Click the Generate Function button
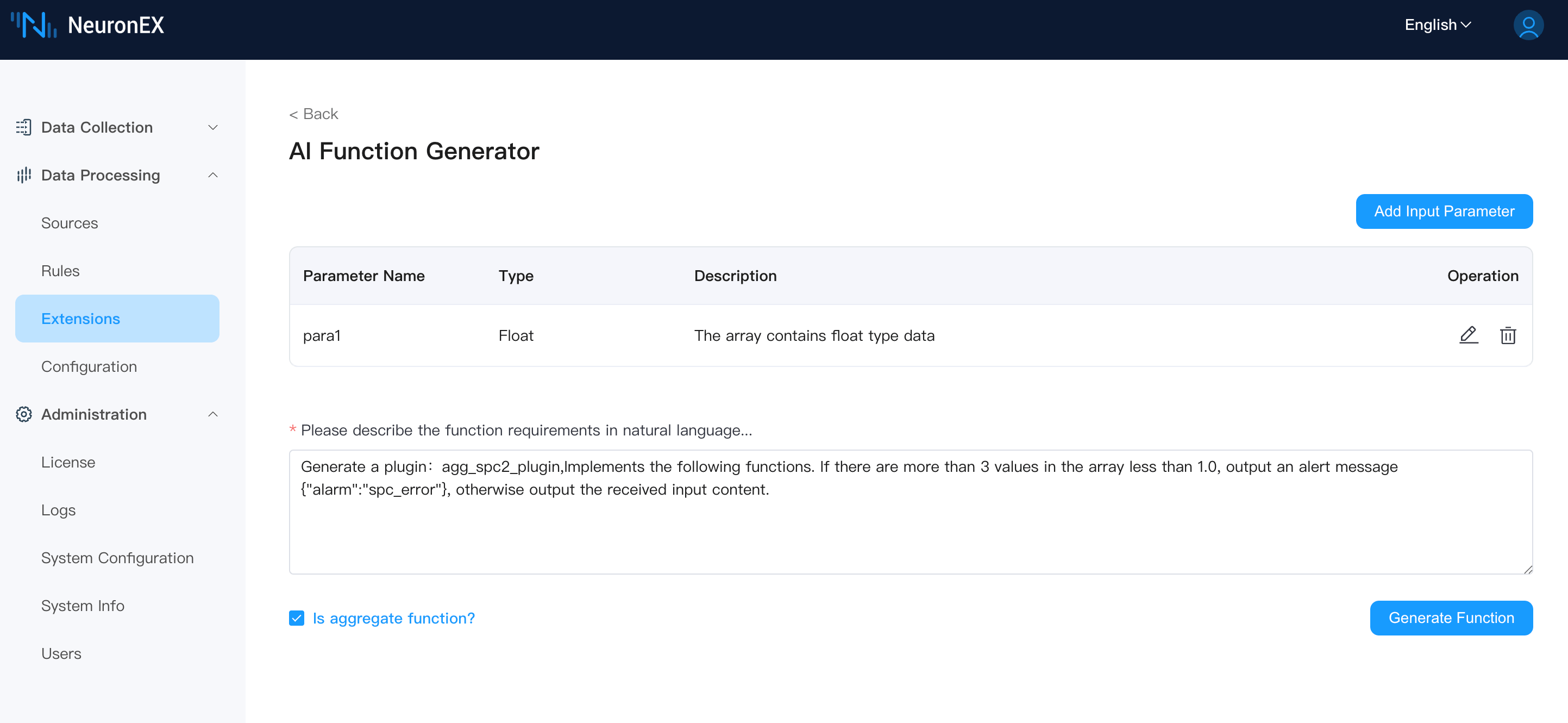This screenshot has width=1568, height=723. pyautogui.click(x=1451, y=618)
